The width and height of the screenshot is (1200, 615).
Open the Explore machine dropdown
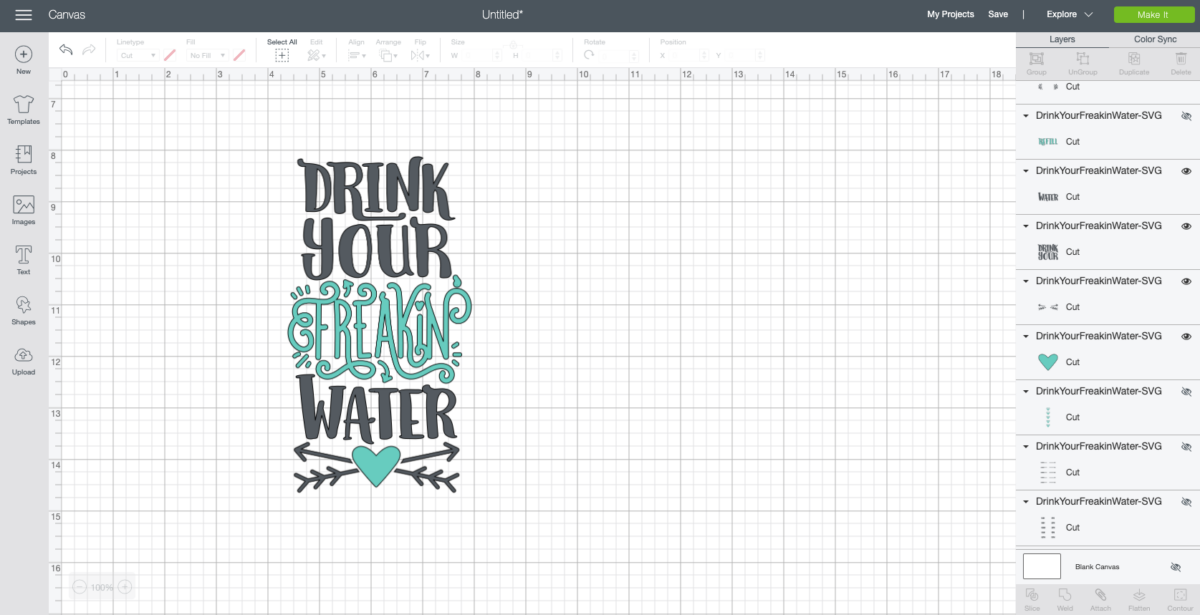pyautogui.click(x=1069, y=15)
